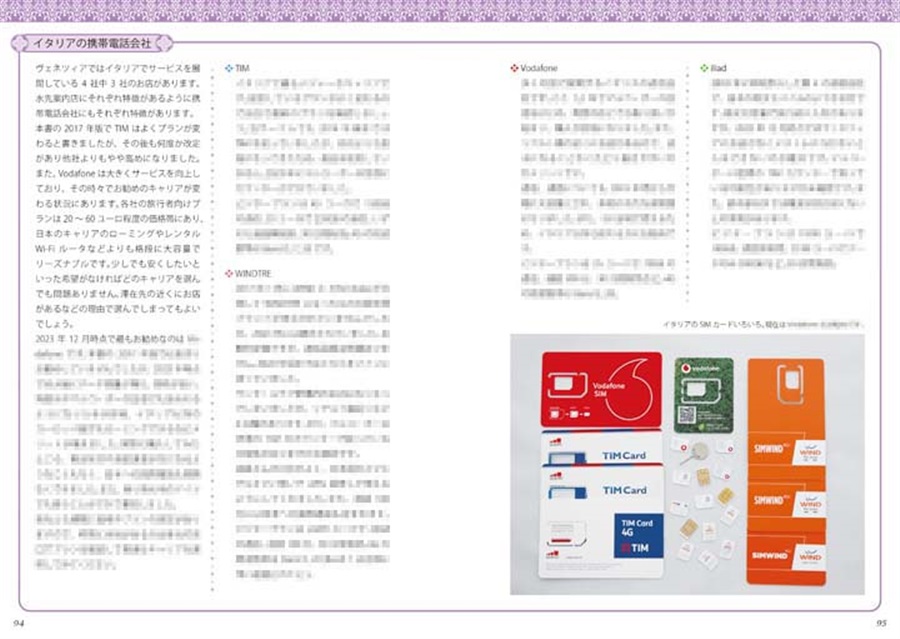The width and height of the screenshot is (900, 639).
Task: Click the SIM outline icon atop the orange card
Action: click(x=790, y=385)
